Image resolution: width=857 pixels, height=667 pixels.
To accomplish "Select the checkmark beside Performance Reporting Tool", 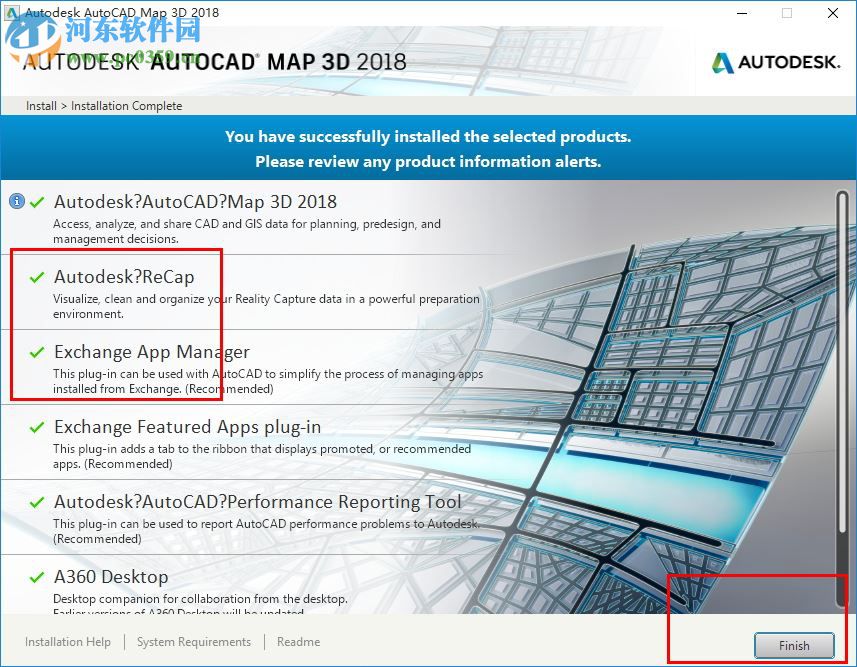I will [x=39, y=502].
